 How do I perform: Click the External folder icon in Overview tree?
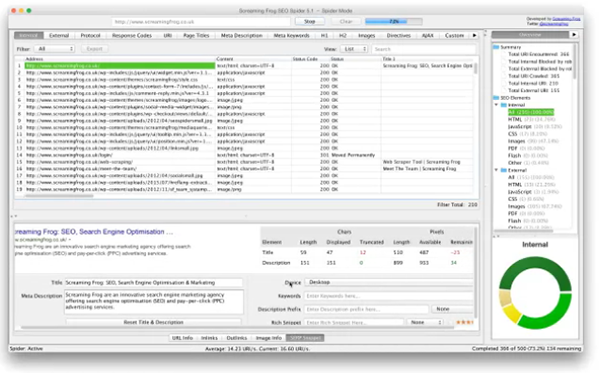[504, 170]
